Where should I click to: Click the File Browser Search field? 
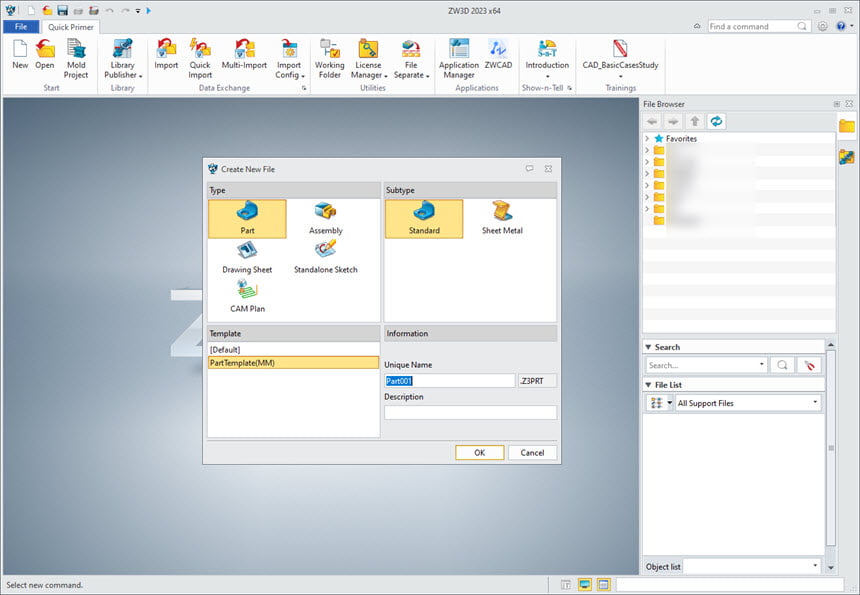[706, 365]
